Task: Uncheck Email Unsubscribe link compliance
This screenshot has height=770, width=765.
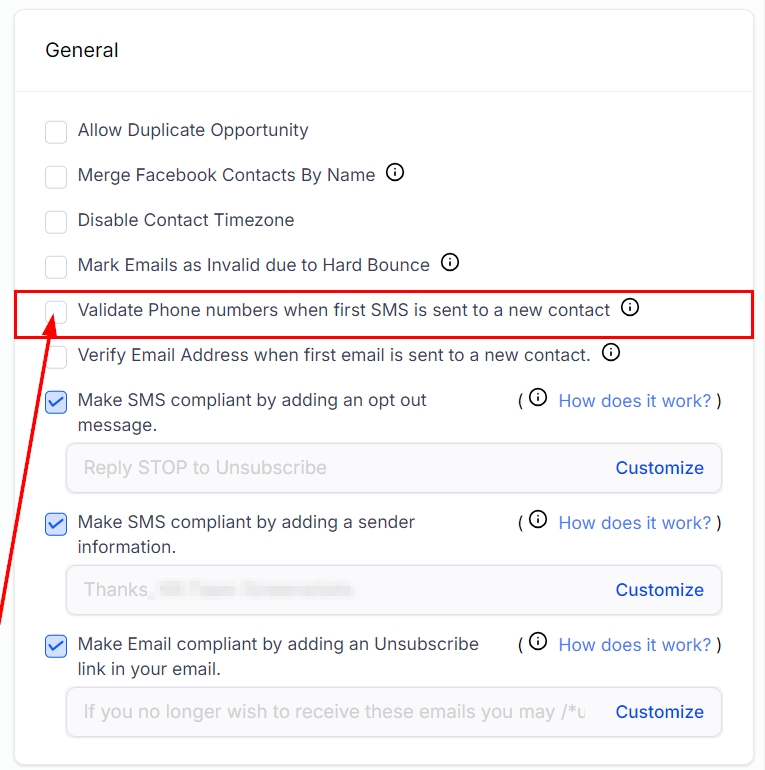Action: (57, 646)
